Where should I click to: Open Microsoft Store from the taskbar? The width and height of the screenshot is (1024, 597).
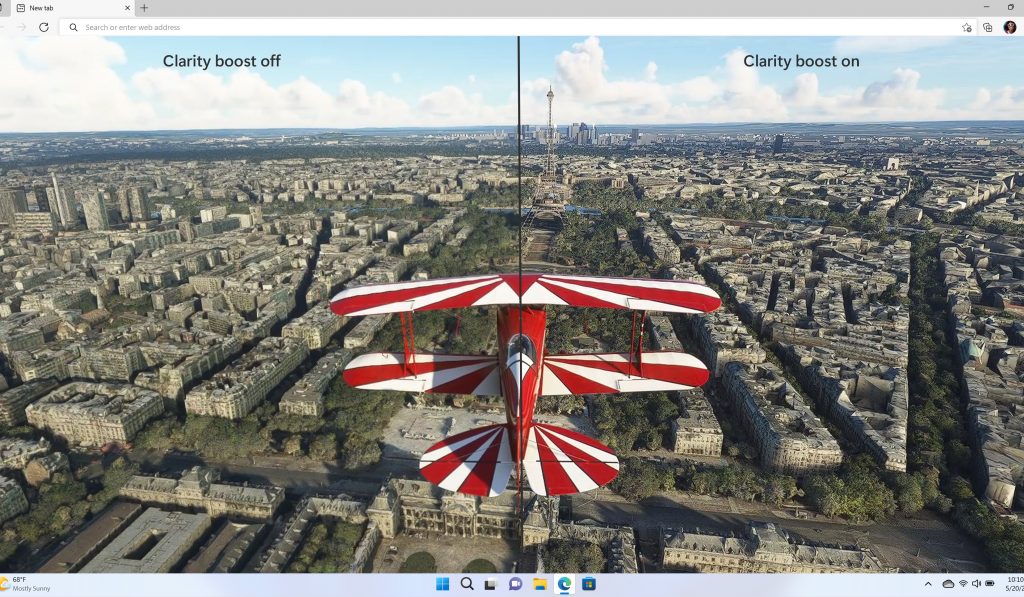click(589, 583)
